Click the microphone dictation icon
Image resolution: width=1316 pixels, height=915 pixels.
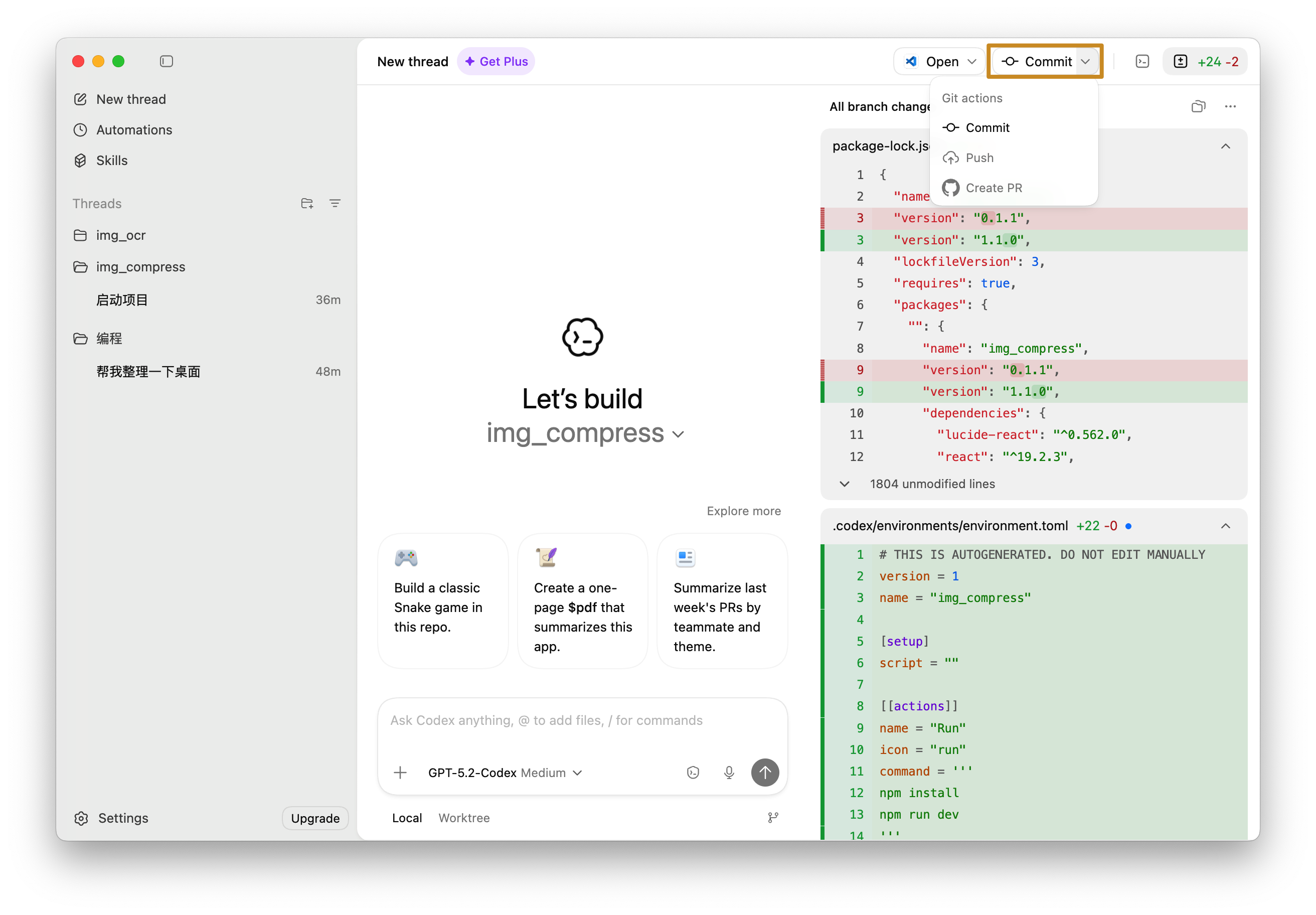coord(729,772)
